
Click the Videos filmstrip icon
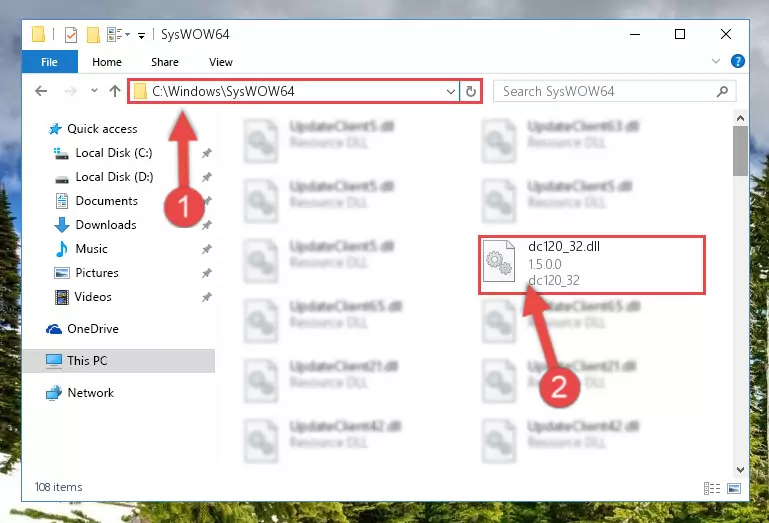point(62,297)
